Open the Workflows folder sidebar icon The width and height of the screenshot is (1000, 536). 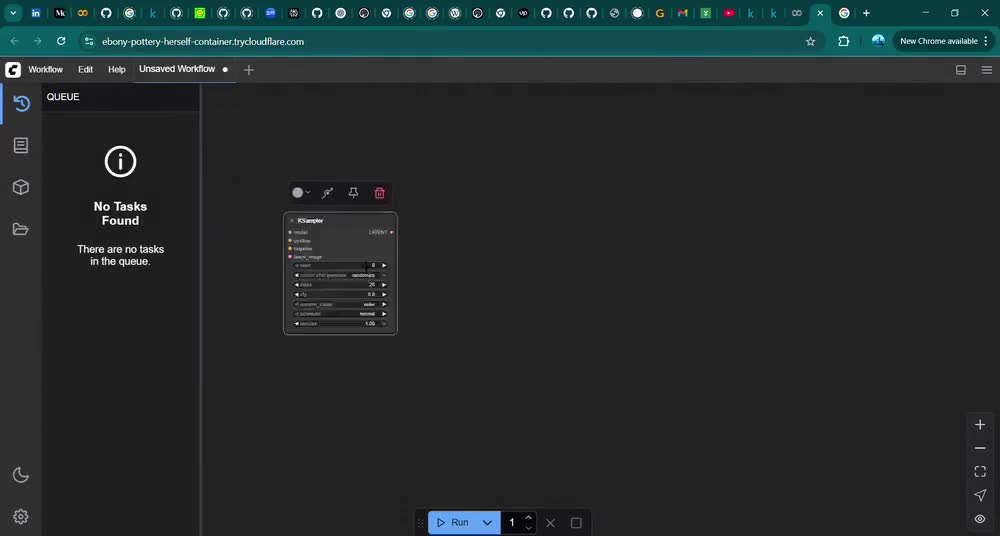click(x=21, y=229)
